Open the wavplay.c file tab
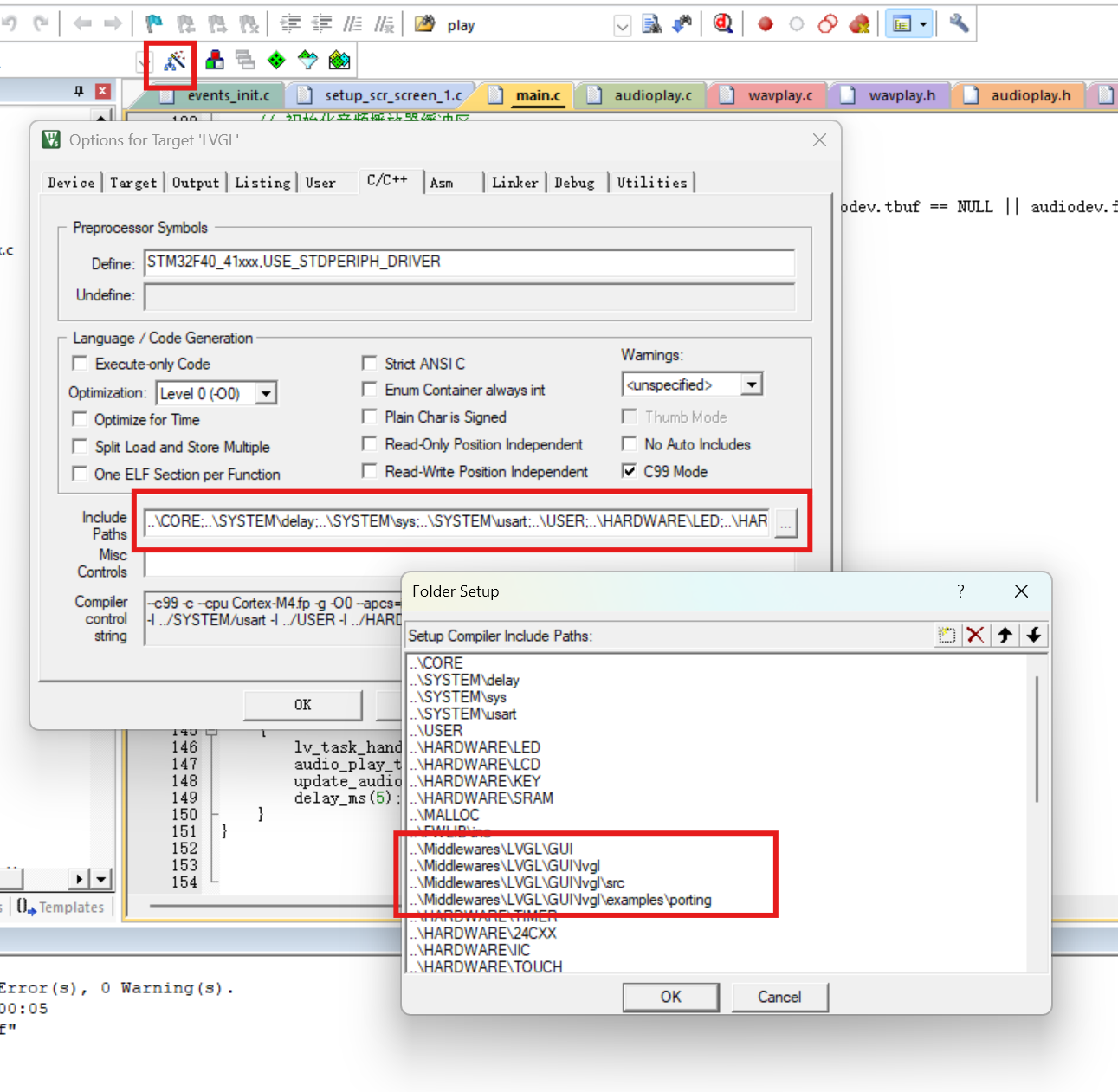 point(777,95)
